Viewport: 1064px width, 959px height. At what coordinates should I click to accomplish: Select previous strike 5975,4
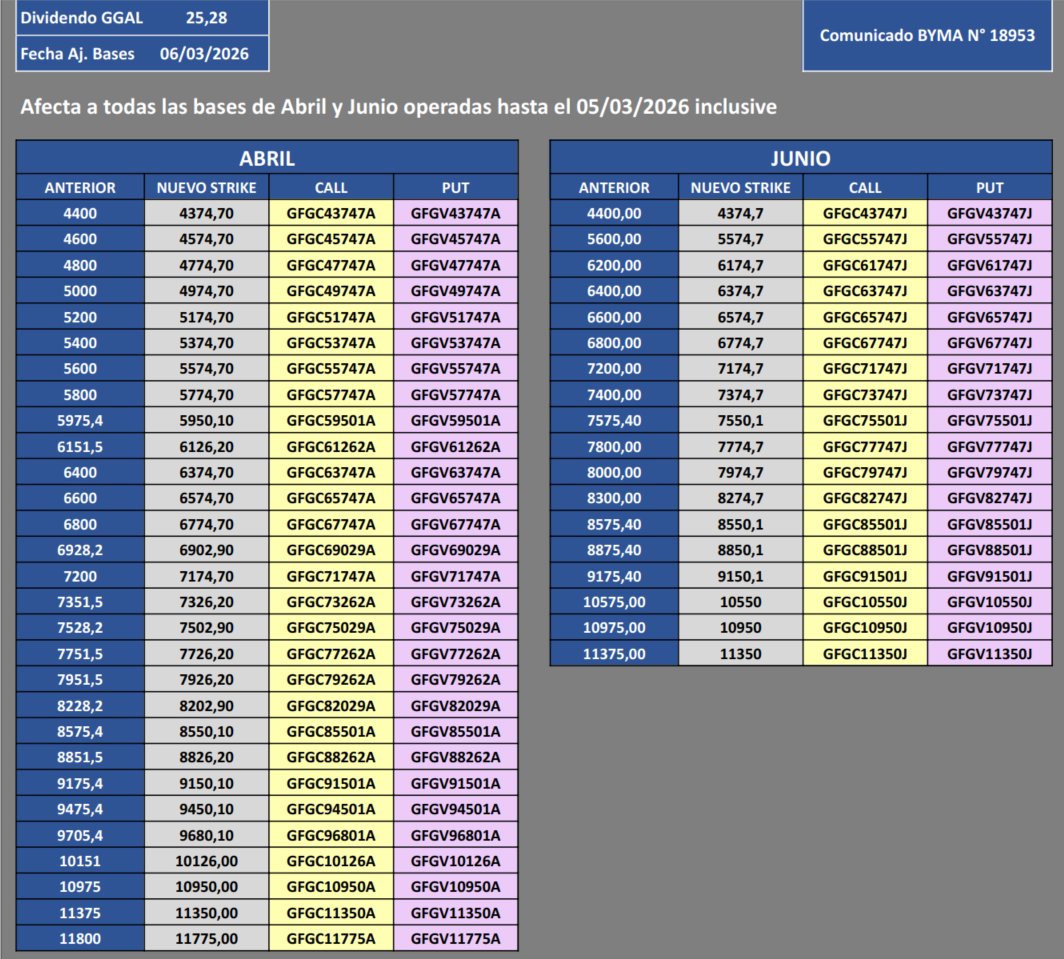[80, 421]
